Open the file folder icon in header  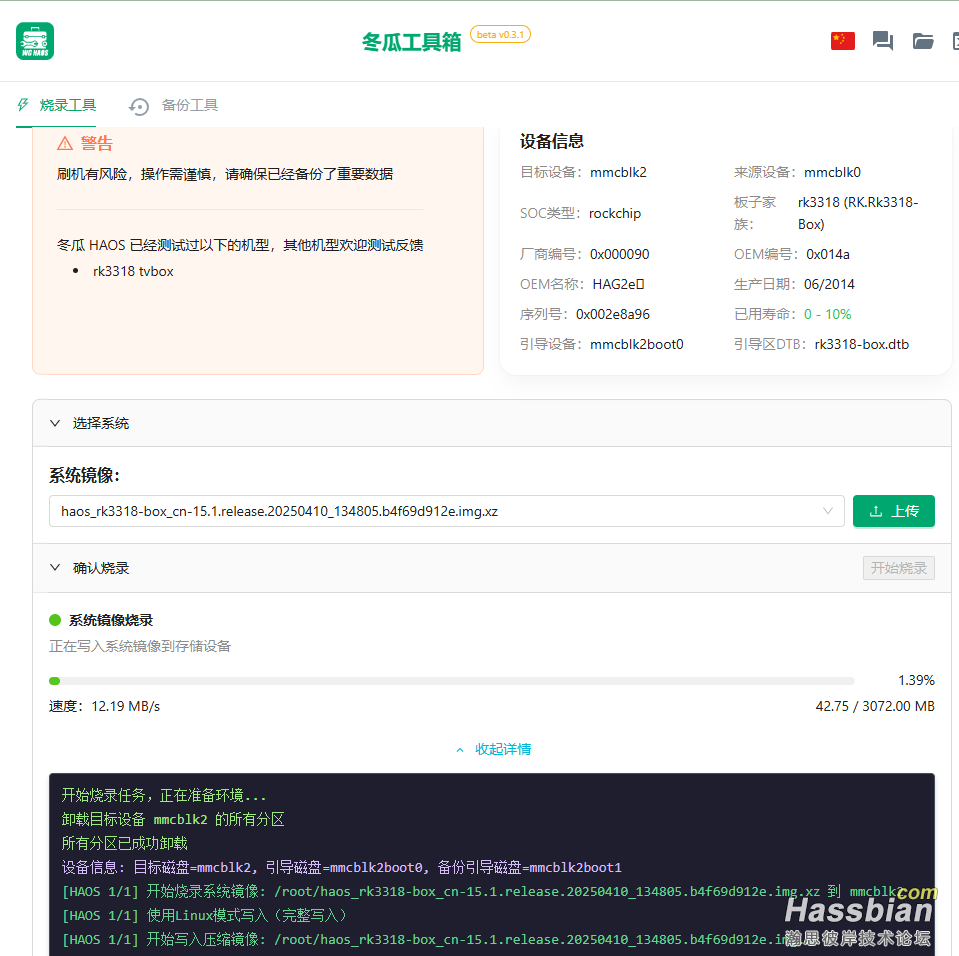tap(923, 41)
